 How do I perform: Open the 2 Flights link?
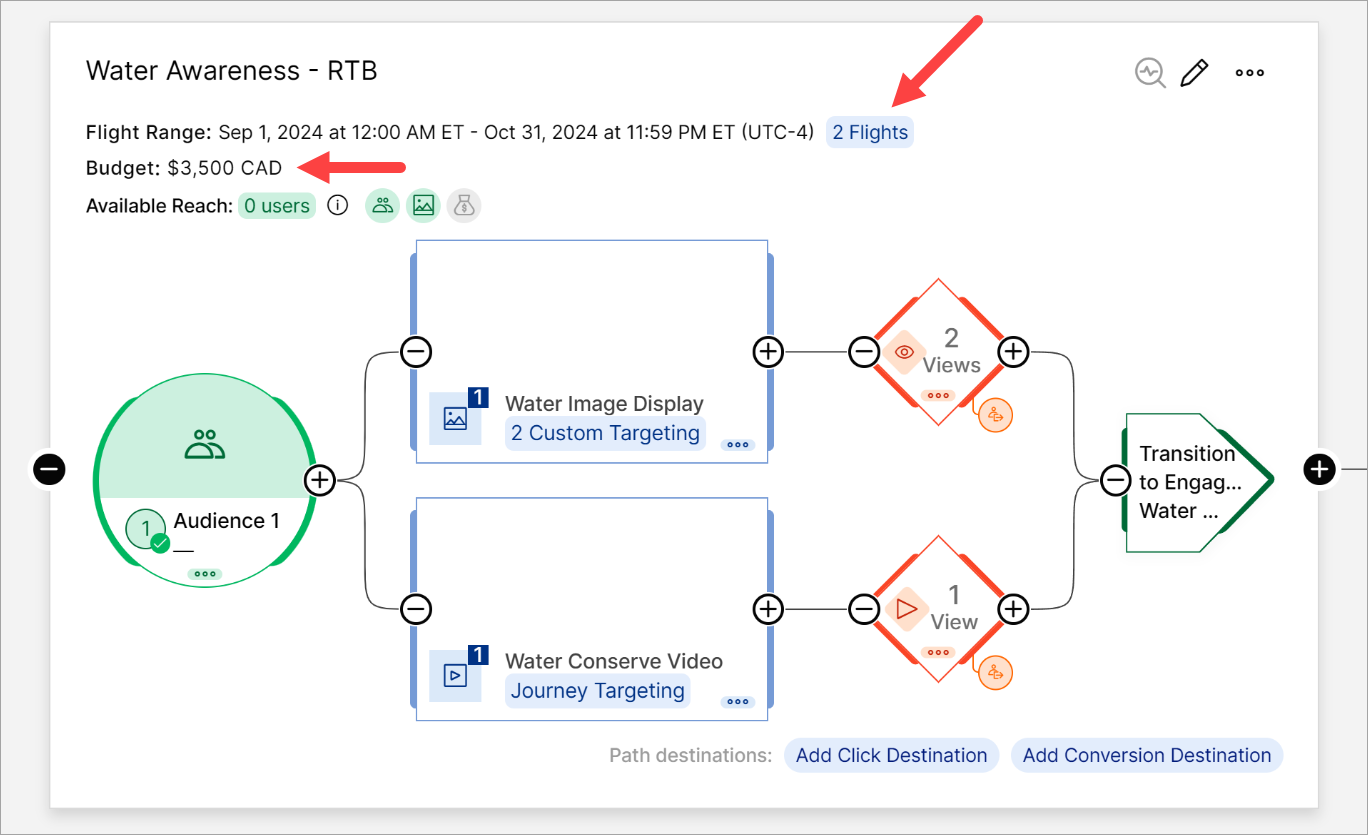869,132
